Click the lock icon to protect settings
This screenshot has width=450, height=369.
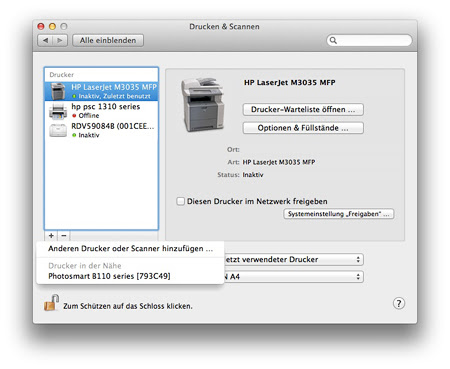click(51, 303)
